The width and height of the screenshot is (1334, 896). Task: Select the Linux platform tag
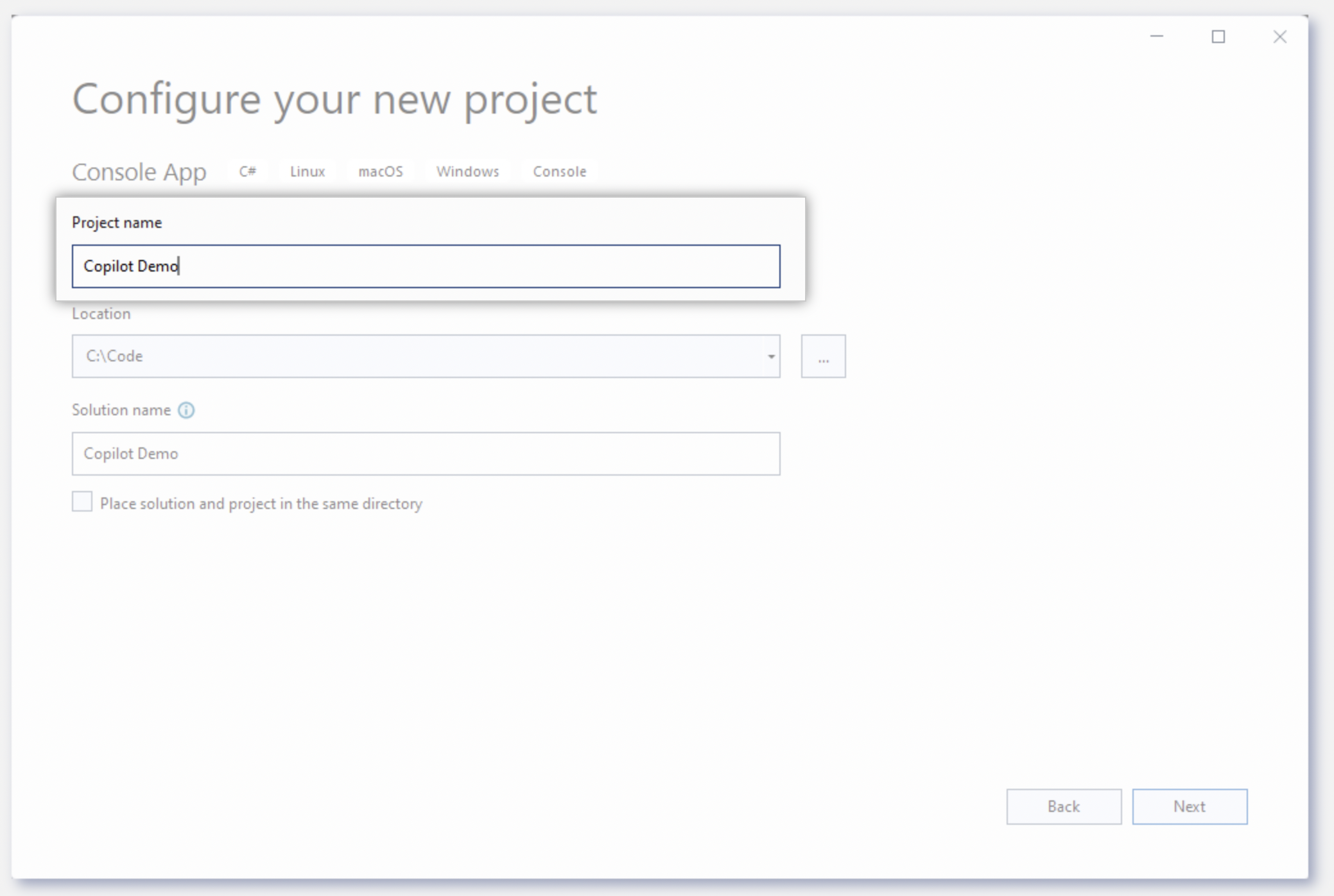[x=307, y=171]
